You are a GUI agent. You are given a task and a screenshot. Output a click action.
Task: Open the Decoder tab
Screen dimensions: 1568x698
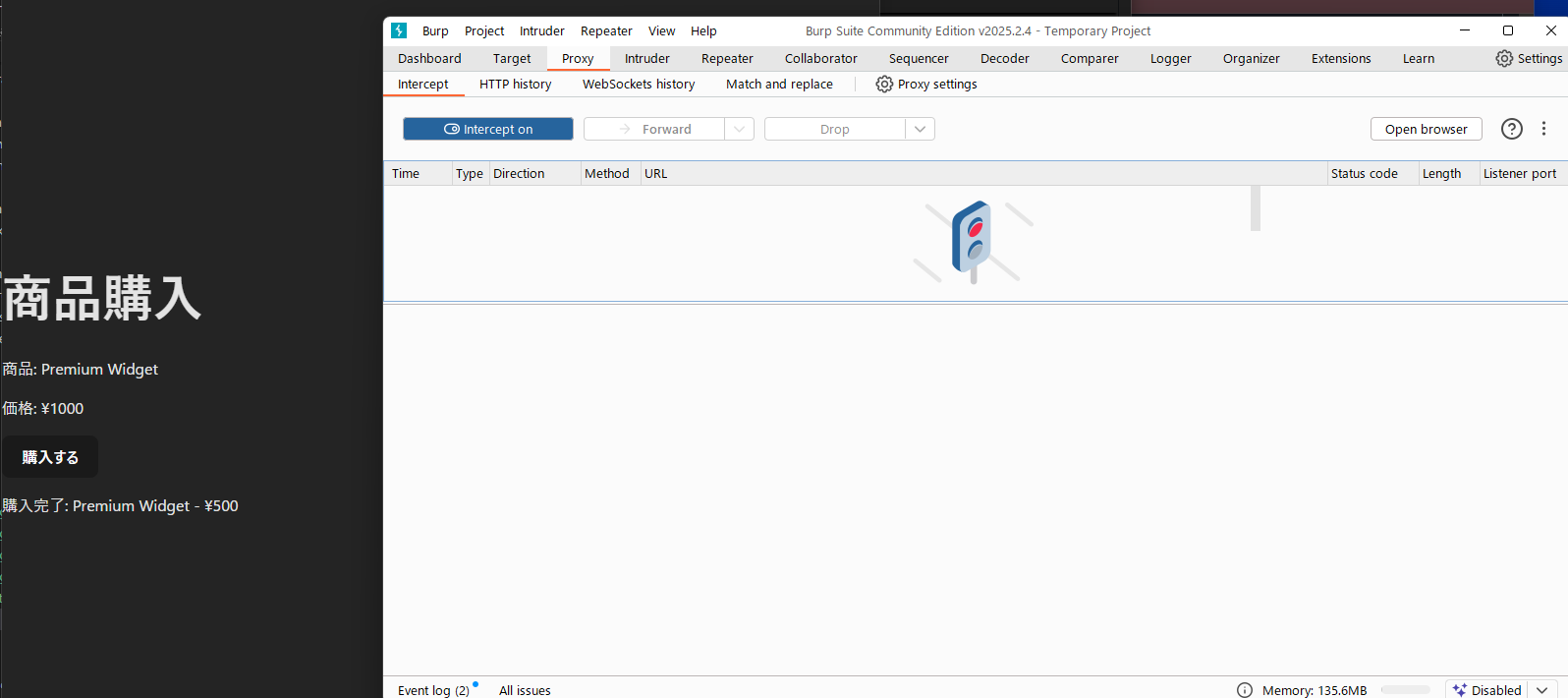pos(1005,58)
